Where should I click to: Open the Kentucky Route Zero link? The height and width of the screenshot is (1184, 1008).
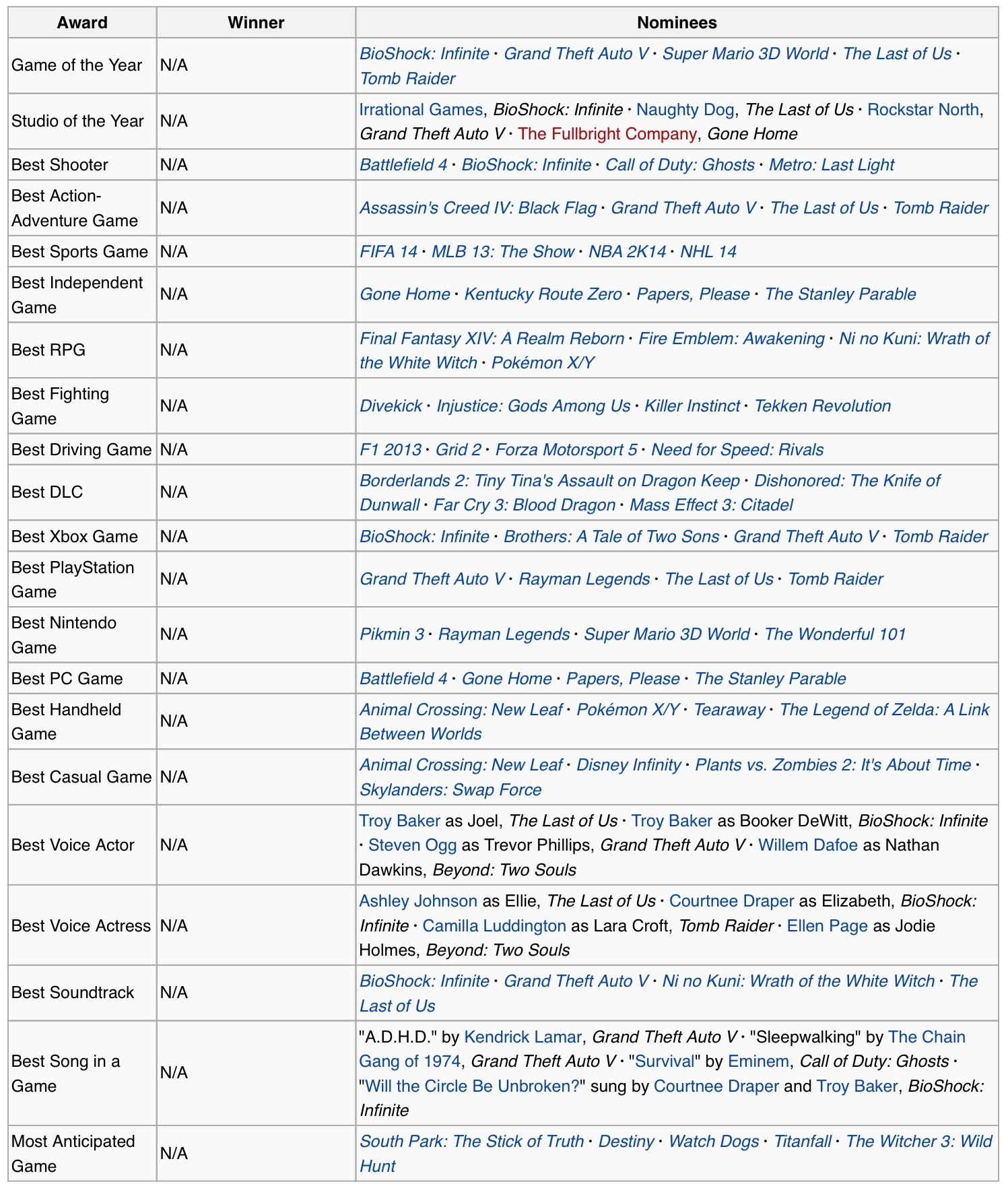tap(543, 294)
